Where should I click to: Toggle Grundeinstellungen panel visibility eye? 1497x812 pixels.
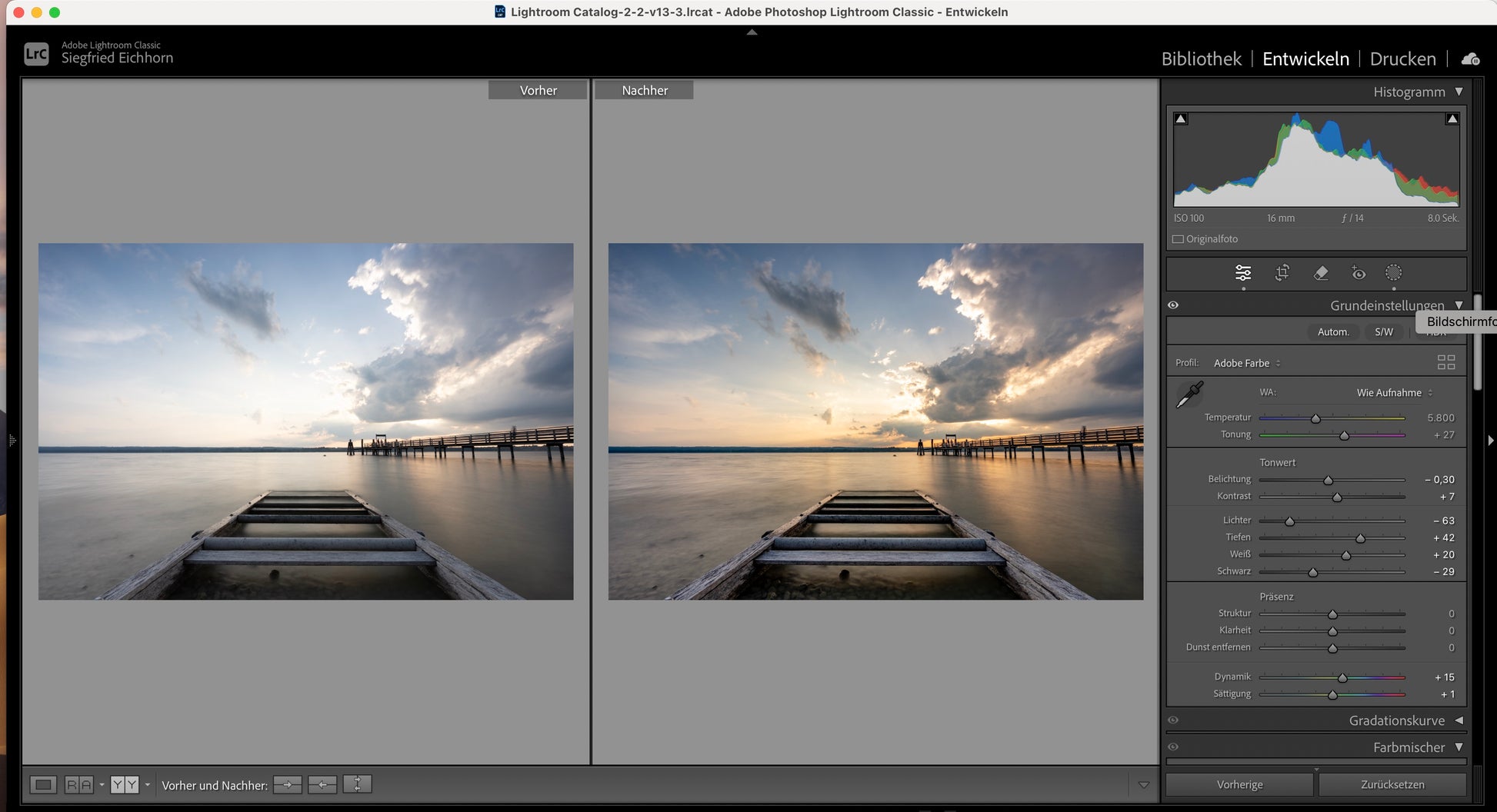[1173, 305]
